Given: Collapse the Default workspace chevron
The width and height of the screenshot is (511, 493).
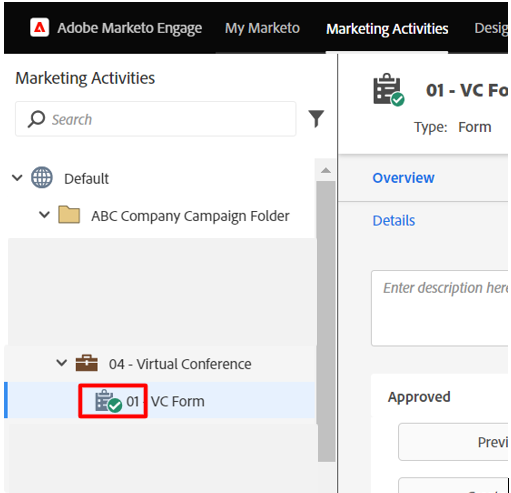Looking at the screenshot, I should coord(17,178).
